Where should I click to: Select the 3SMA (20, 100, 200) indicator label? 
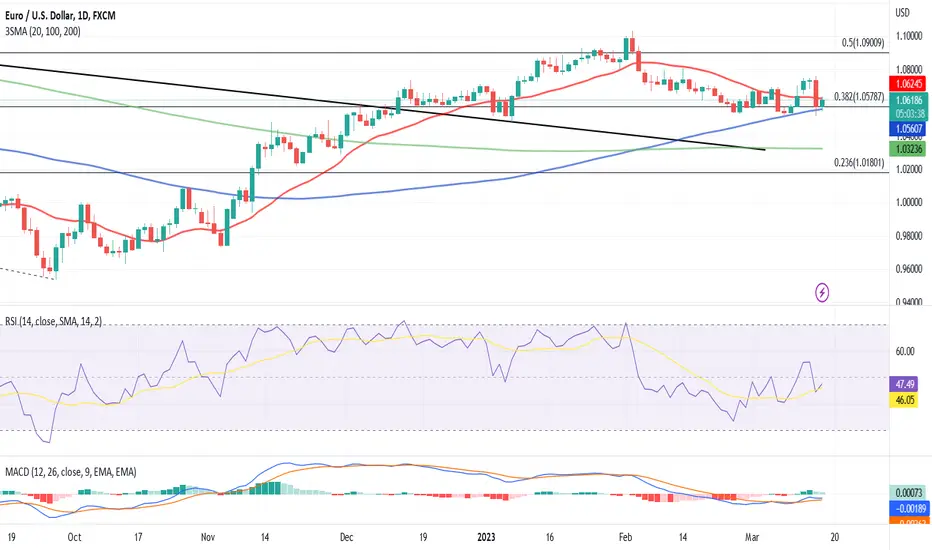pyautogui.click(x=43, y=32)
